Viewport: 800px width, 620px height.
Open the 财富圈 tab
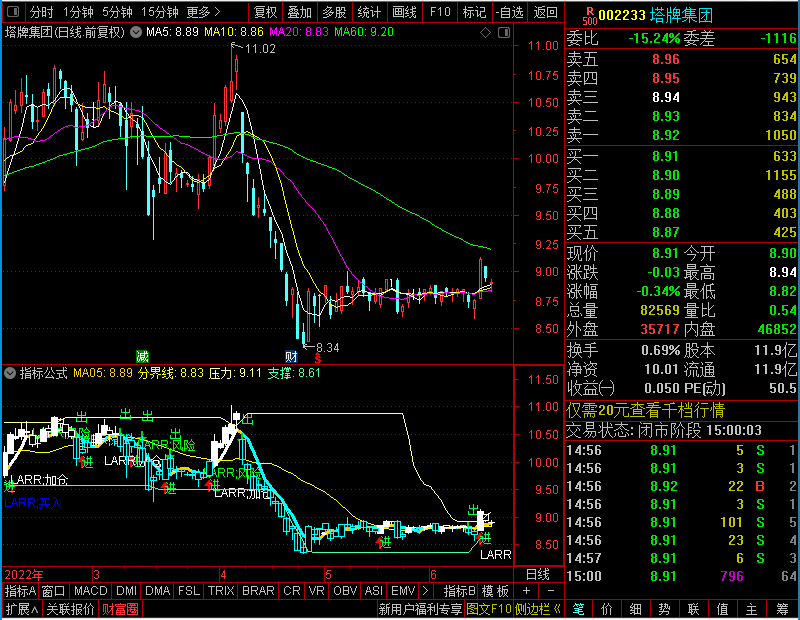120,609
